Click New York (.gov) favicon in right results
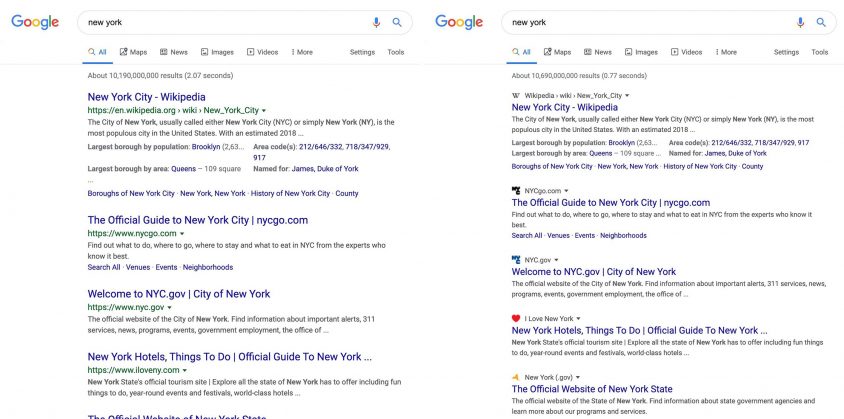The height and width of the screenshot is (419, 844). tap(516, 378)
